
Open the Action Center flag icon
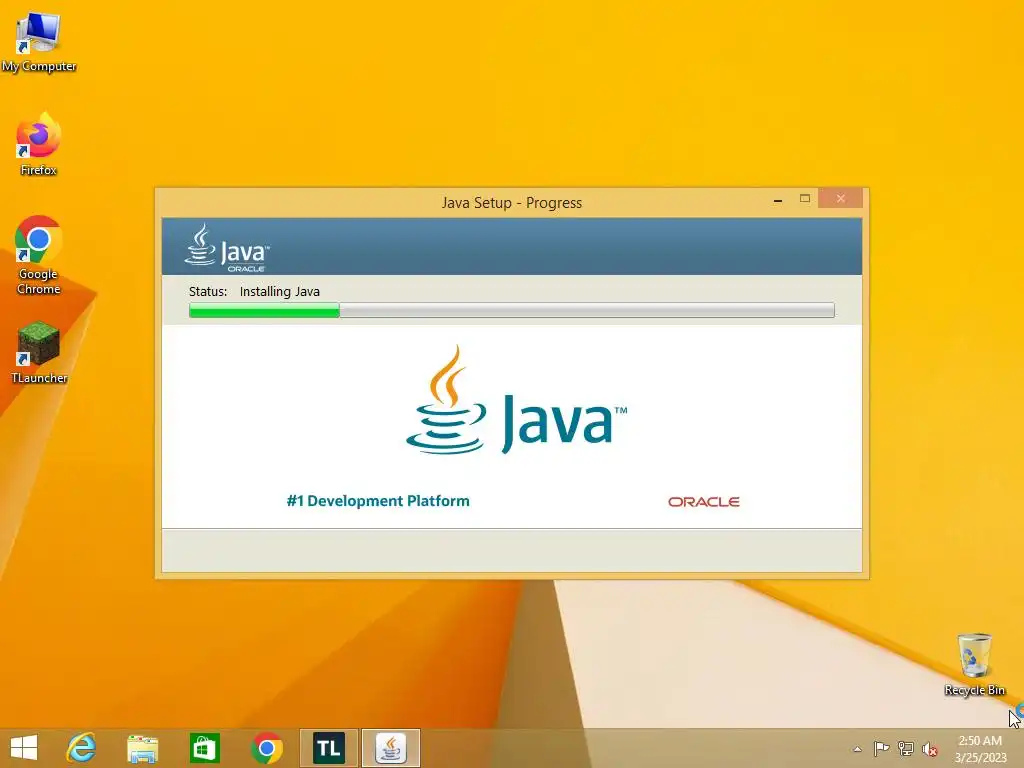pos(881,748)
